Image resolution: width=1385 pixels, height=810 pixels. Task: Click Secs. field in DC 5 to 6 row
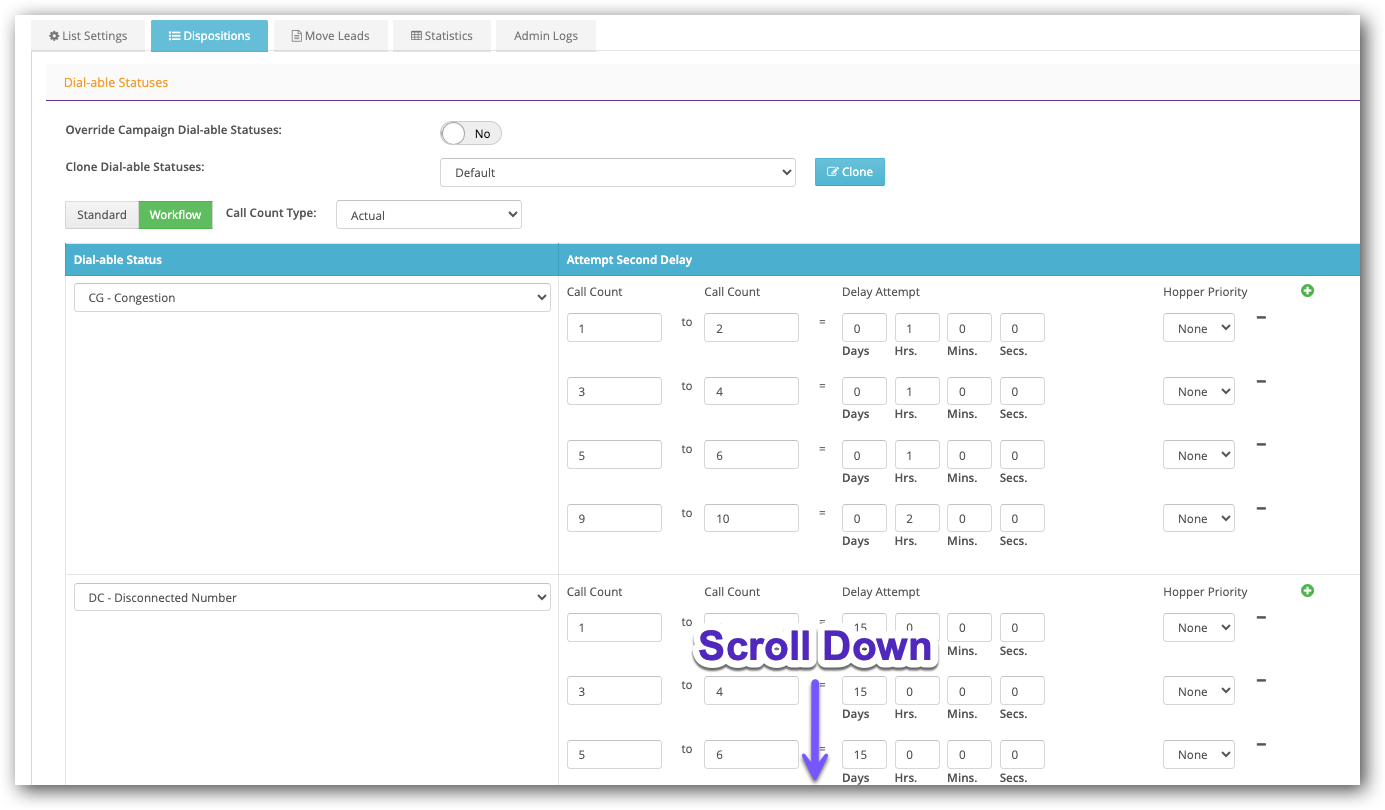click(1022, 755)
